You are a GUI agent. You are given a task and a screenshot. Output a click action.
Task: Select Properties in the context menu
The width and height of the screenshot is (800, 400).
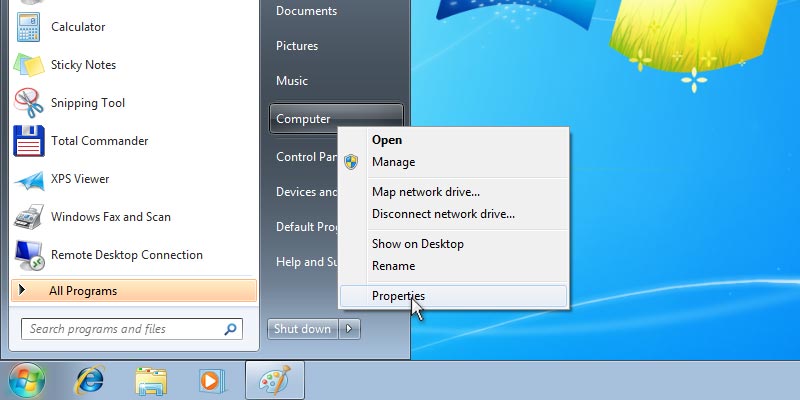[x=398, y=296]
